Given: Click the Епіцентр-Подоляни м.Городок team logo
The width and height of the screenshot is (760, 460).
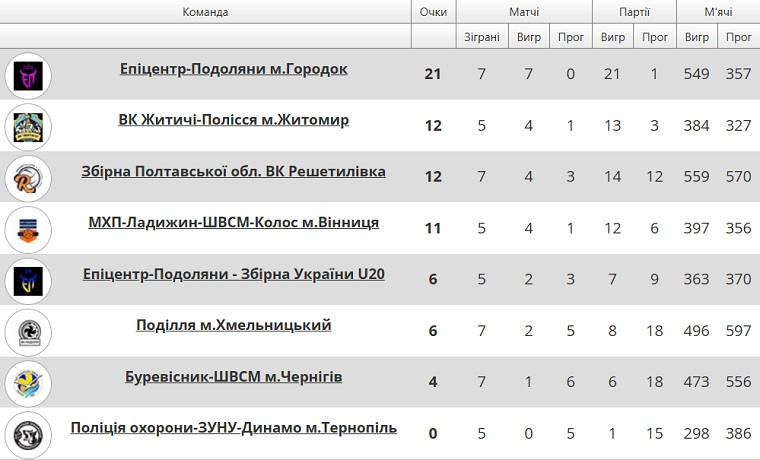Looking at the screenshot, I should pos(28,76).
